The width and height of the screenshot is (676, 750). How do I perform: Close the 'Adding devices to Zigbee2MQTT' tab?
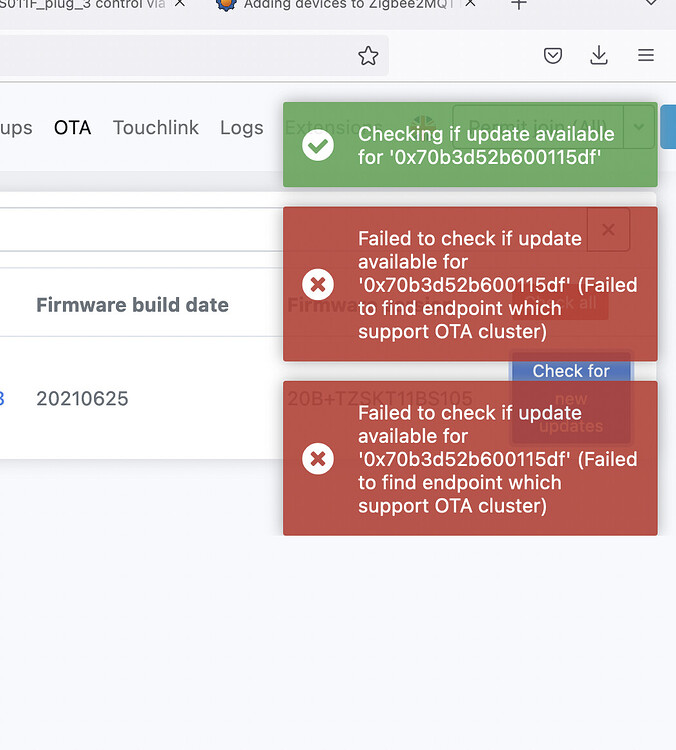(470, 3)
